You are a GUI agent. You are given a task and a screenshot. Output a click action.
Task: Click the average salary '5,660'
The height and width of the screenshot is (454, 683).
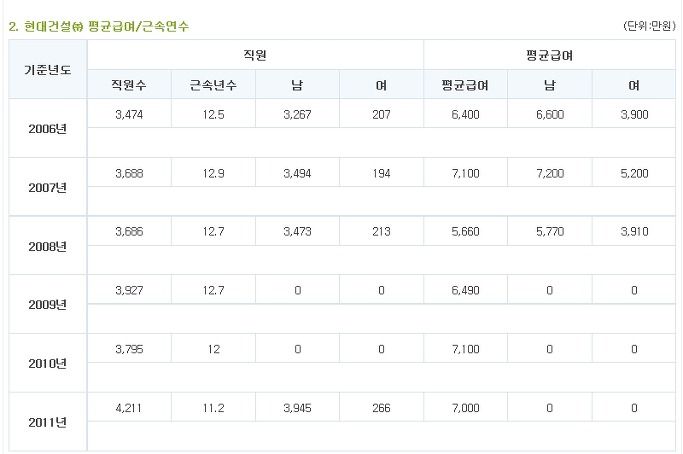(x=465, y=231)
